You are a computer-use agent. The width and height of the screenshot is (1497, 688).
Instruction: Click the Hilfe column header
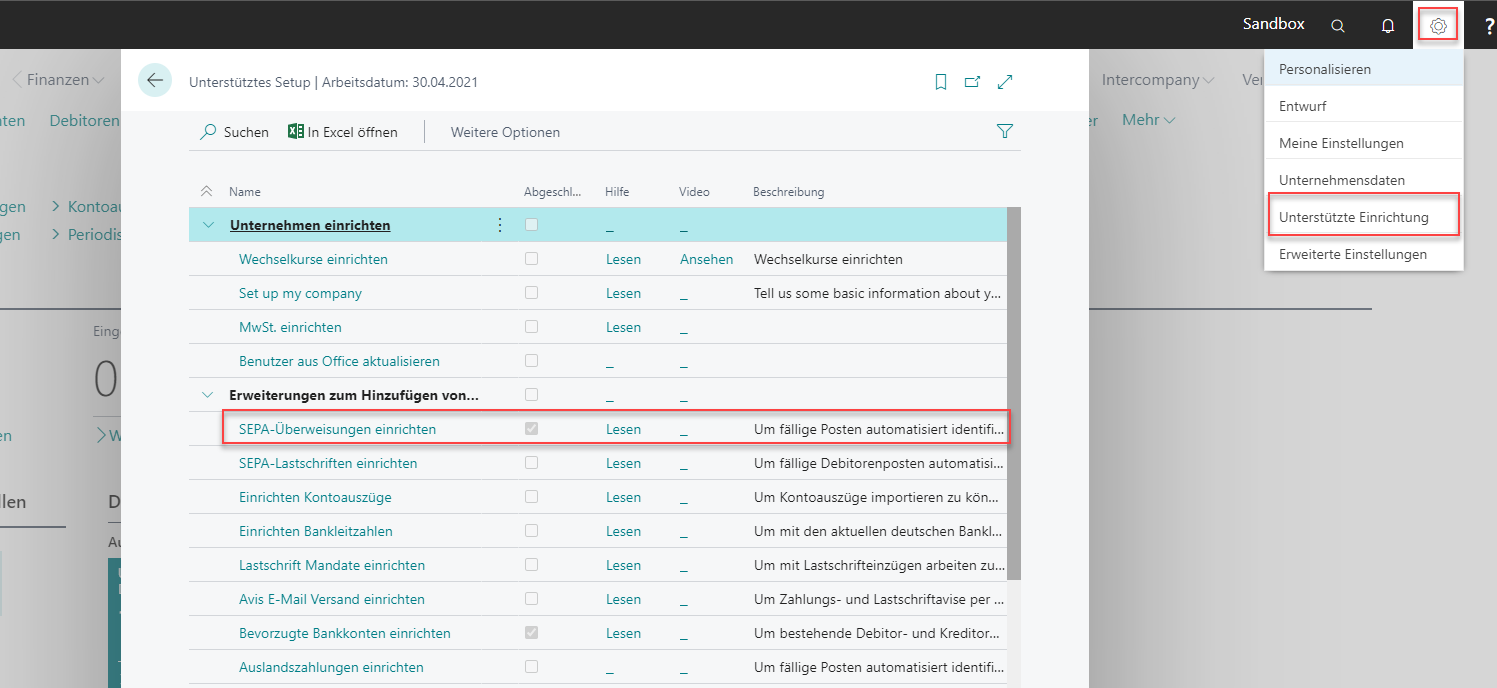coord(617,192)
